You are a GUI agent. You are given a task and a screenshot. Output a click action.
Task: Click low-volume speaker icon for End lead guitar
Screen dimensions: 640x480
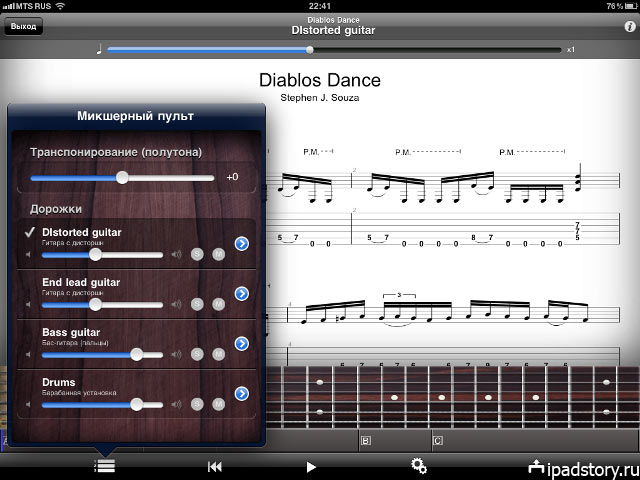[x=28, y=304]
